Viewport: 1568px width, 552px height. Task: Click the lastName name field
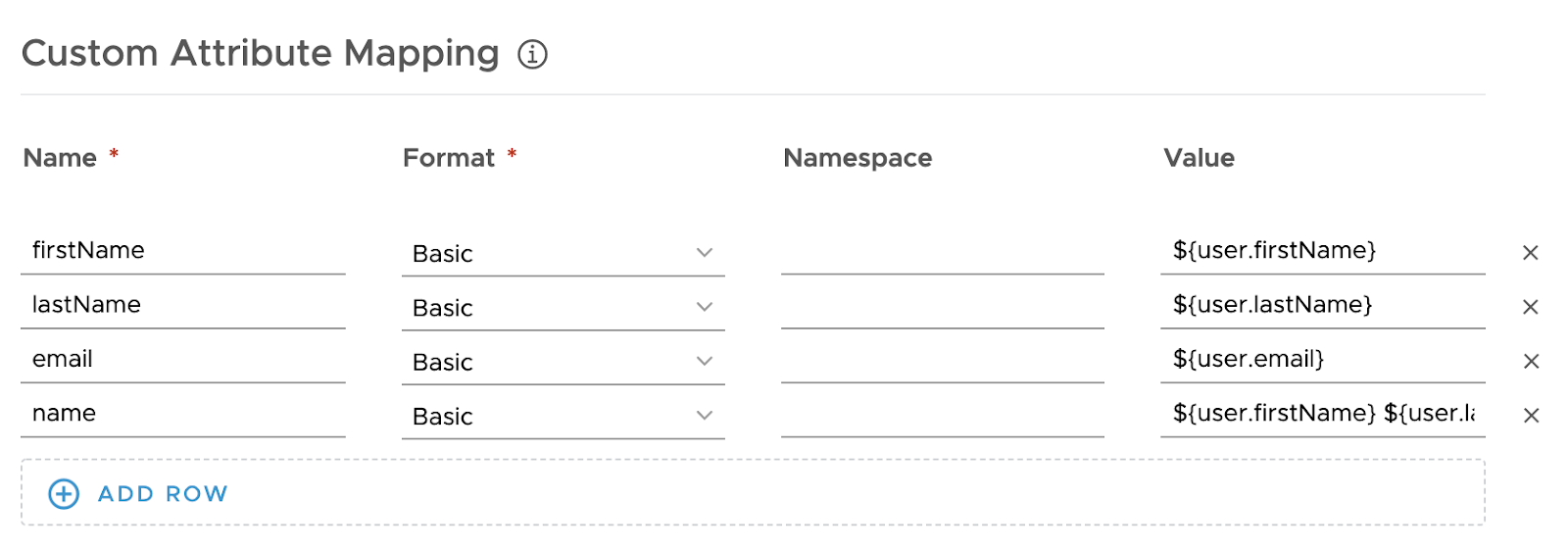(182, 305)
